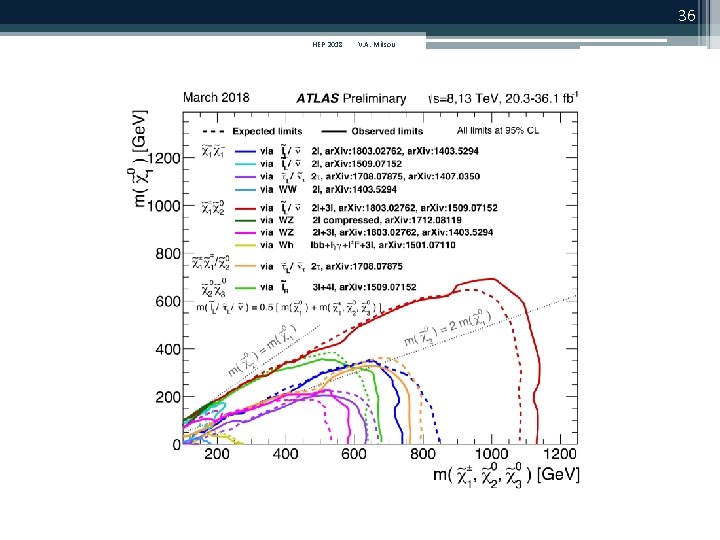Click the yellow via Wh legend swatch
Screen dimensions: 720x540
tap(245, 245)
